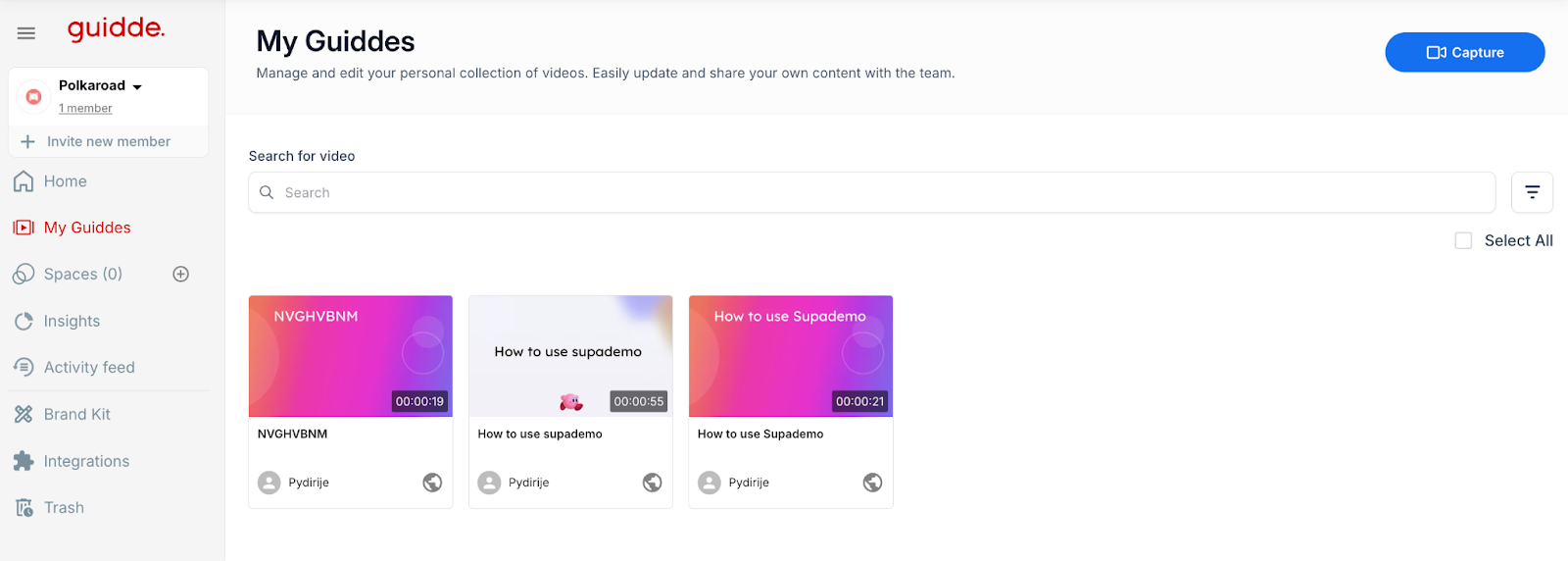
Task: Click the search magnifier icon
Action: point(267,192)
